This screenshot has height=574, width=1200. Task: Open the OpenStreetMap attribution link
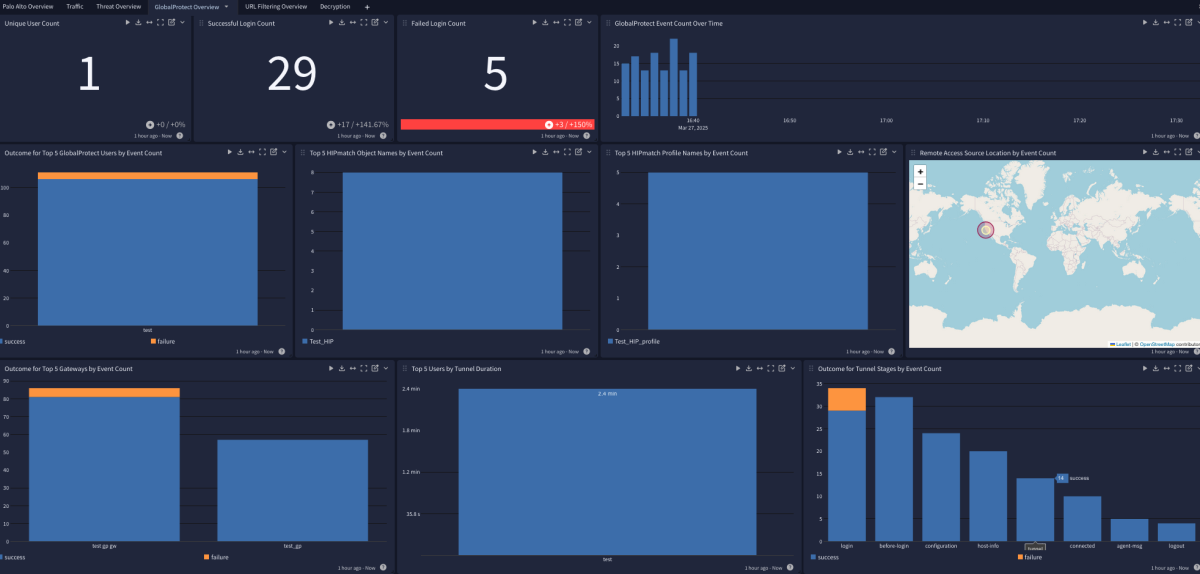(1157, 344)
